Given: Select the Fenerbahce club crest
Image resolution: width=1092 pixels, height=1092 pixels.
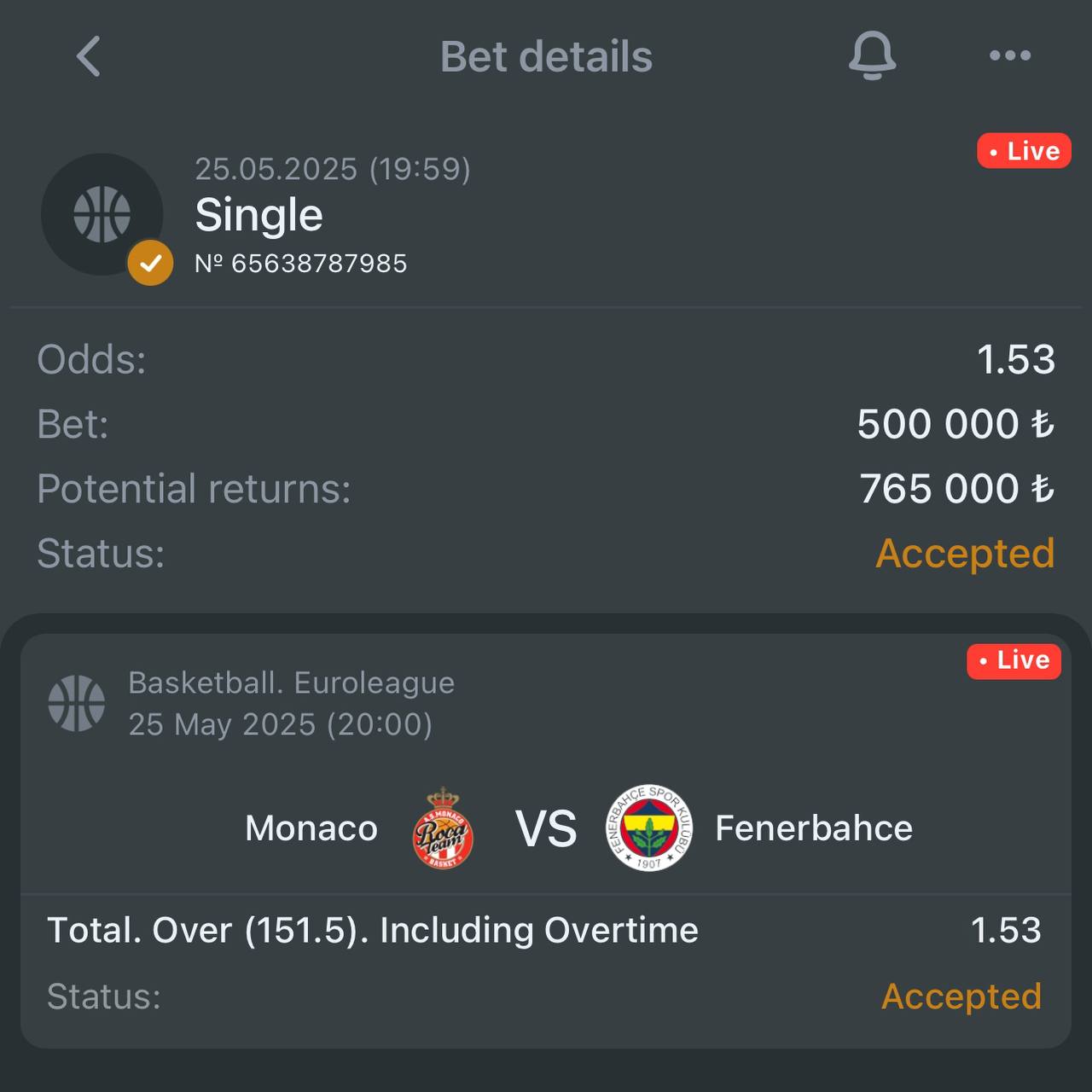Looking at the screenshot, I should [649, 828].
